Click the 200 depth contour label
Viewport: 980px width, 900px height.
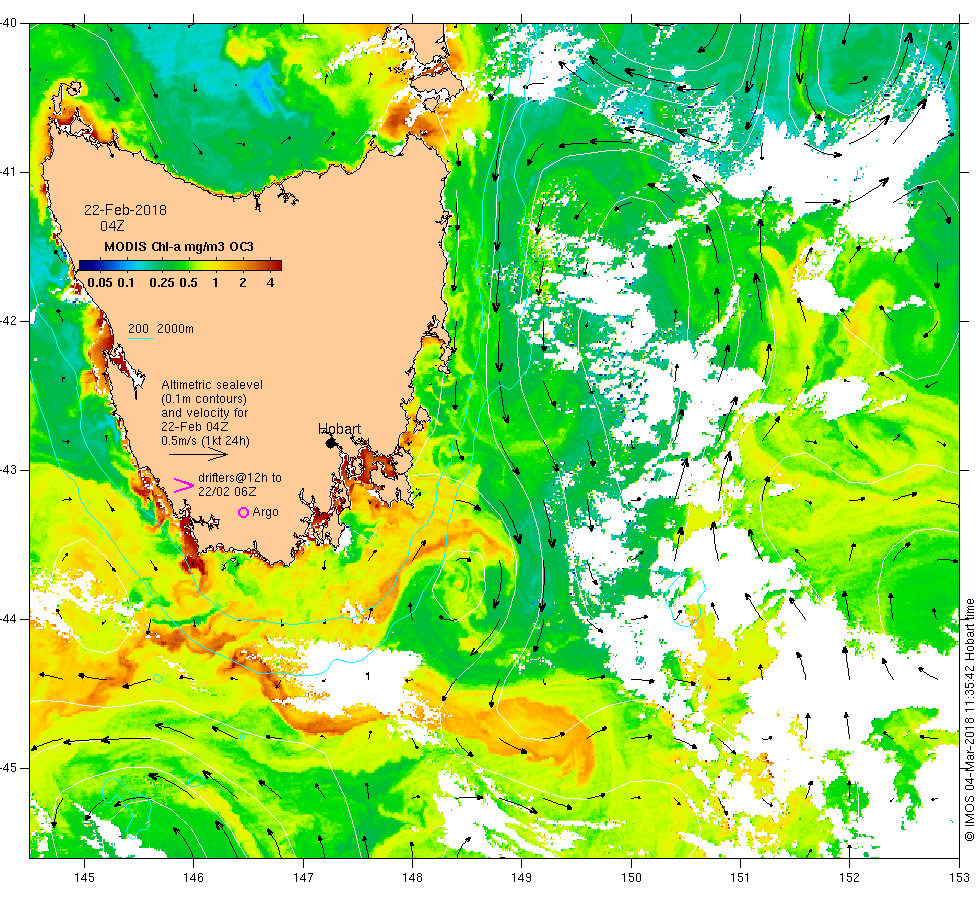(x=139, y=329)
